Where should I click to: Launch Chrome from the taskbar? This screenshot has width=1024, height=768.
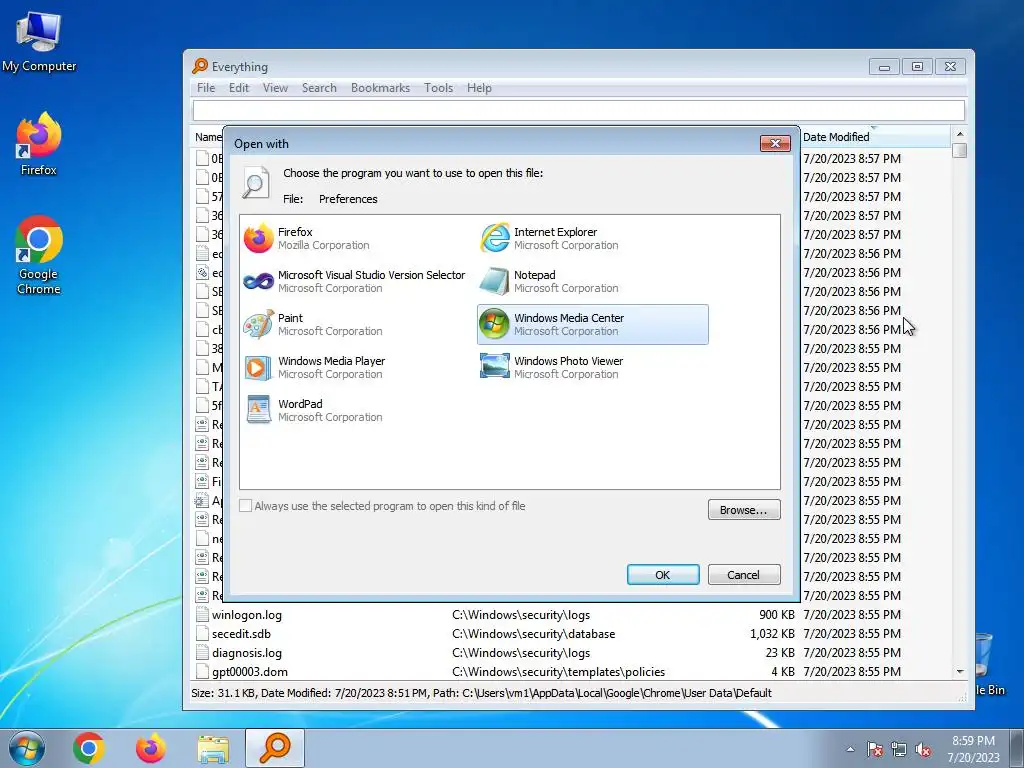(89, 748)
